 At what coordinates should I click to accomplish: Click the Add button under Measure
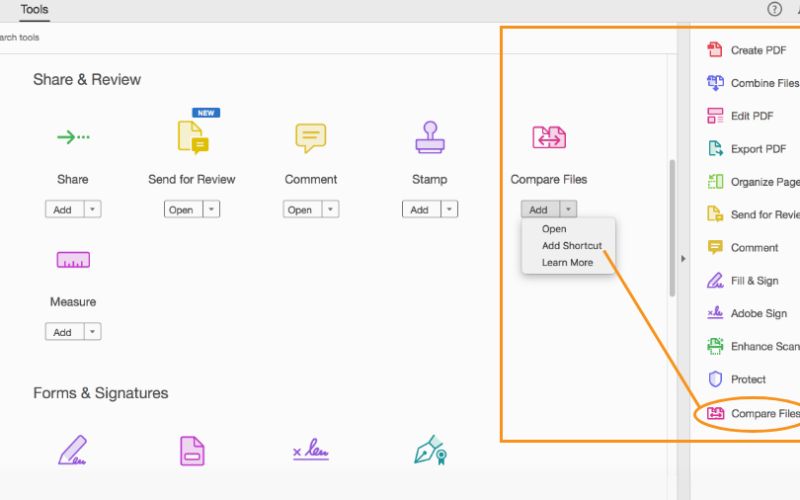point(64,332)
